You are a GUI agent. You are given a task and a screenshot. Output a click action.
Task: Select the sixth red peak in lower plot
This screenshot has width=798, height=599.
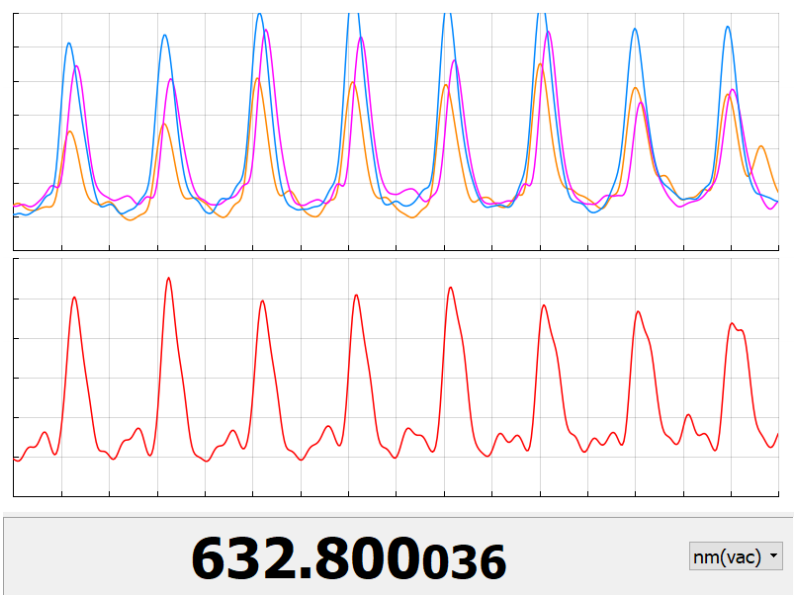tap(544, 306)
